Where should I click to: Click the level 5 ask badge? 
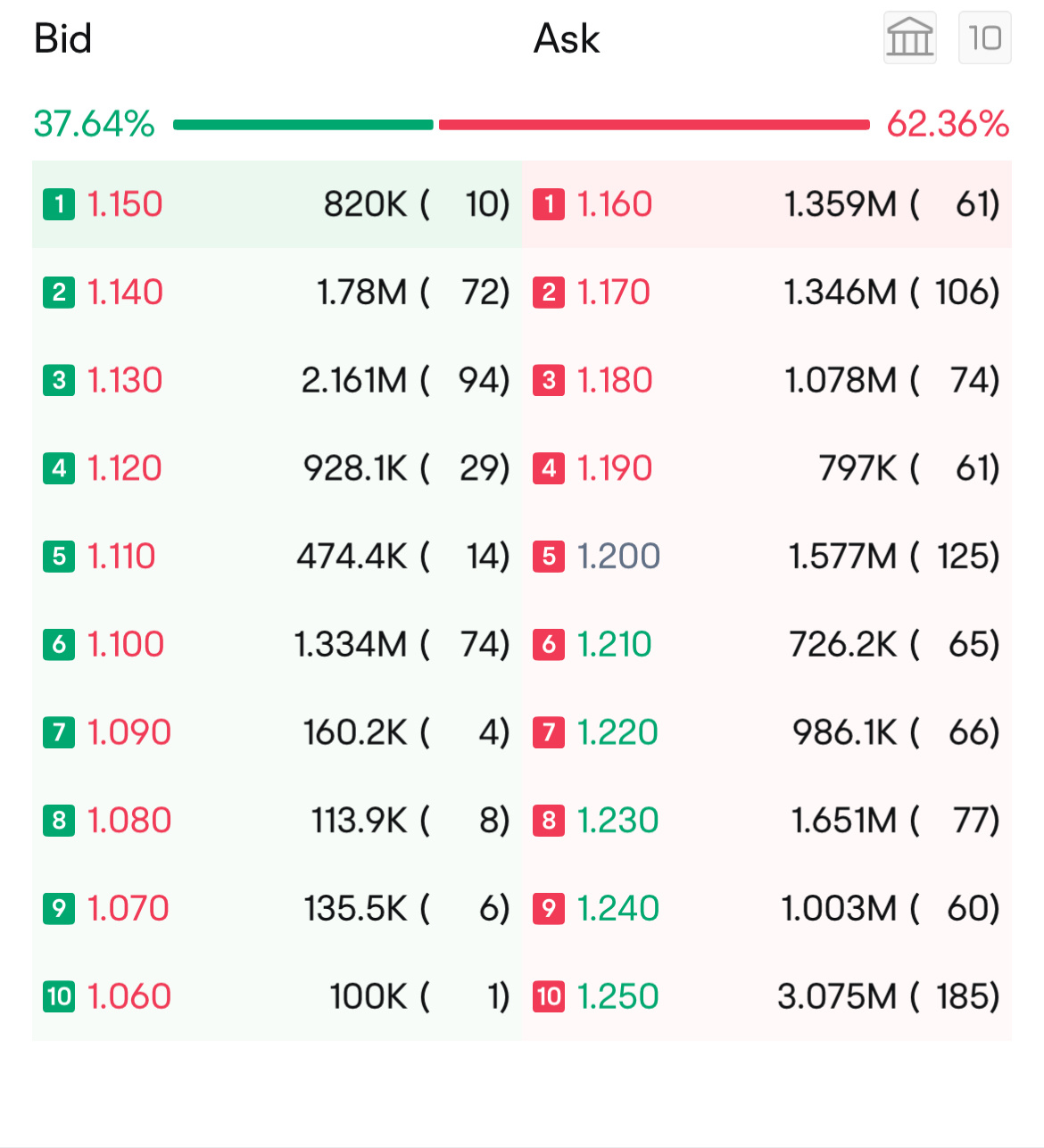pos(548,557)
